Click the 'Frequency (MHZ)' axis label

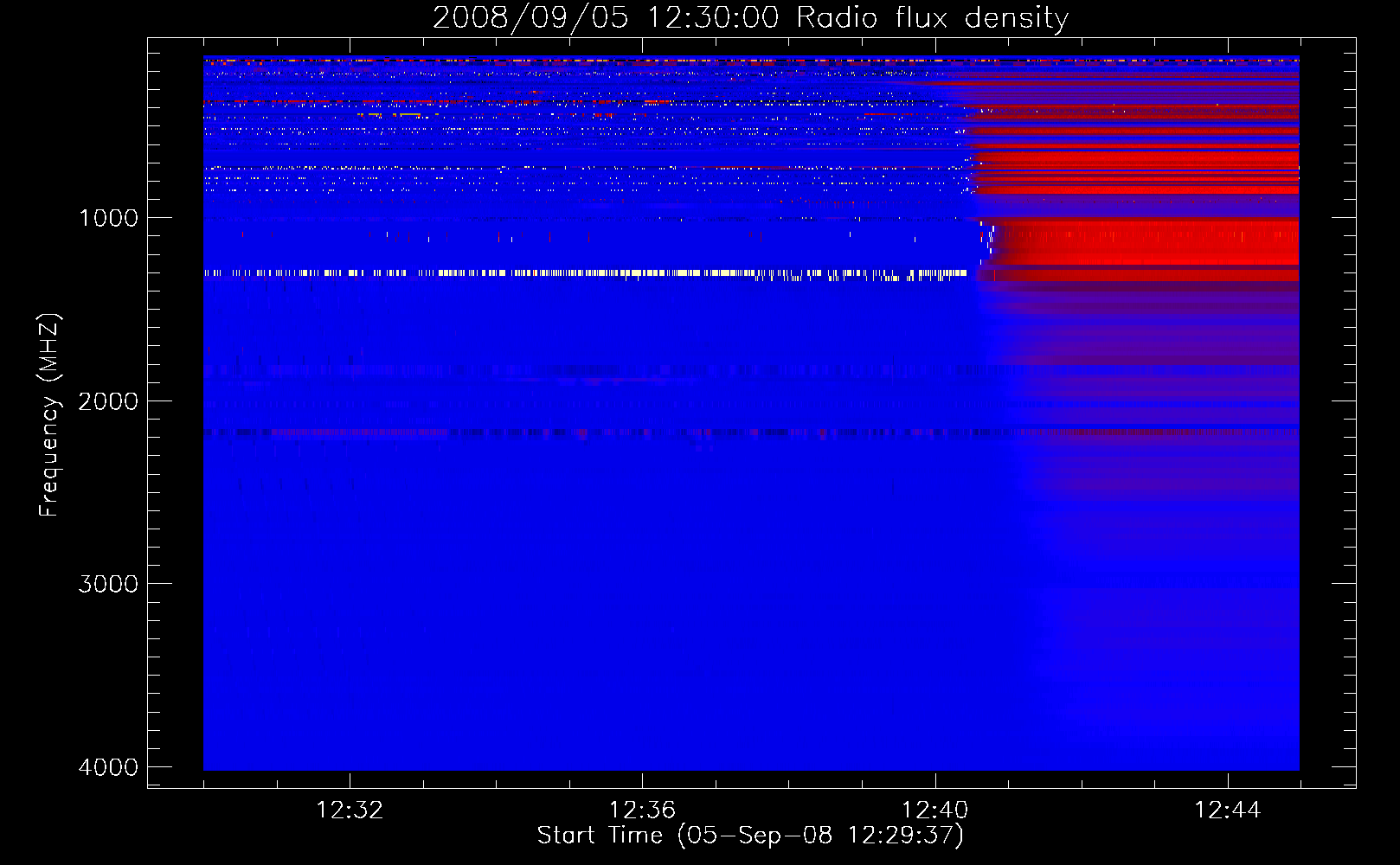(49, 415)
